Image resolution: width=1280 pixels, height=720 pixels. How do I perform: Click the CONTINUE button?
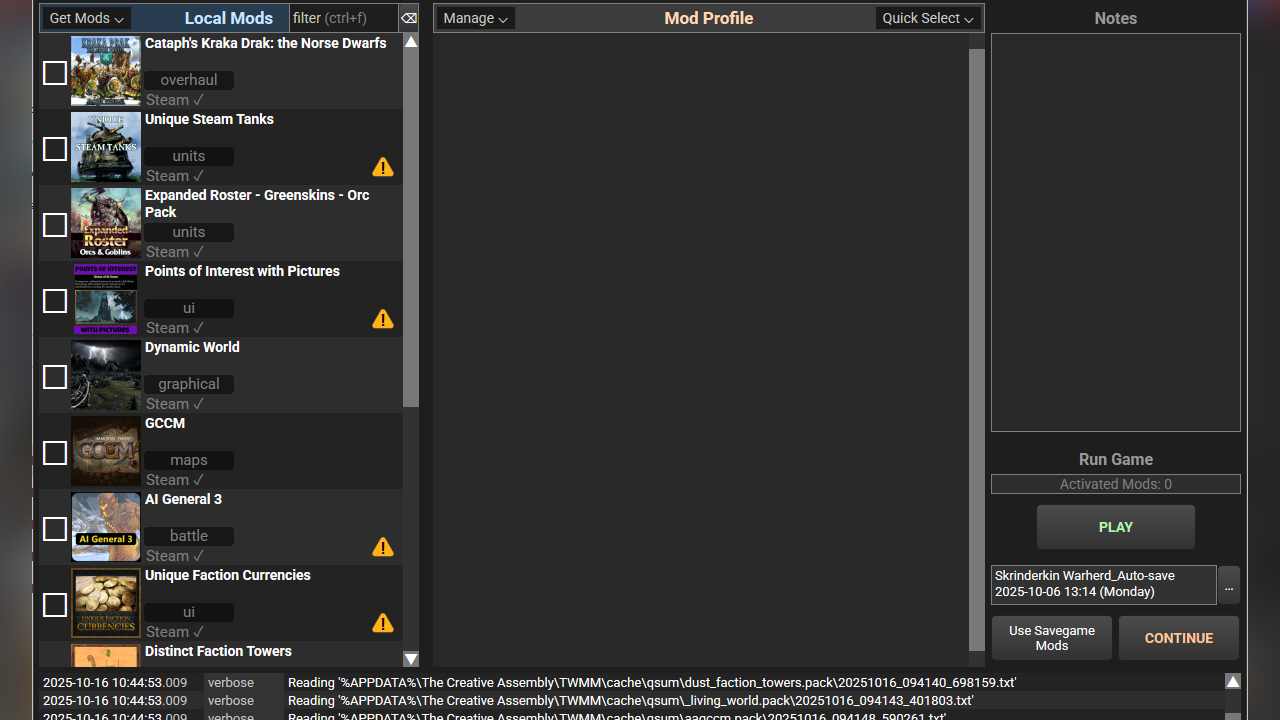point(1178,638)
